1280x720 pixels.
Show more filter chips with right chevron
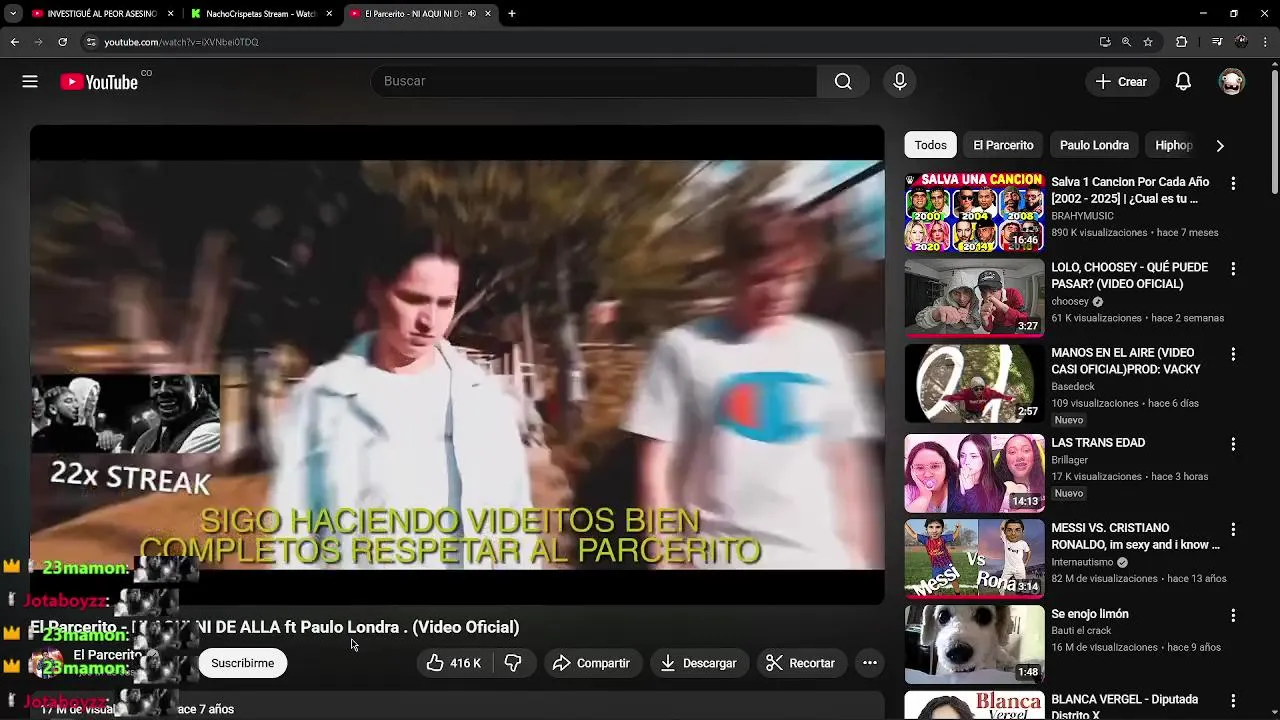click(1220, 145)
